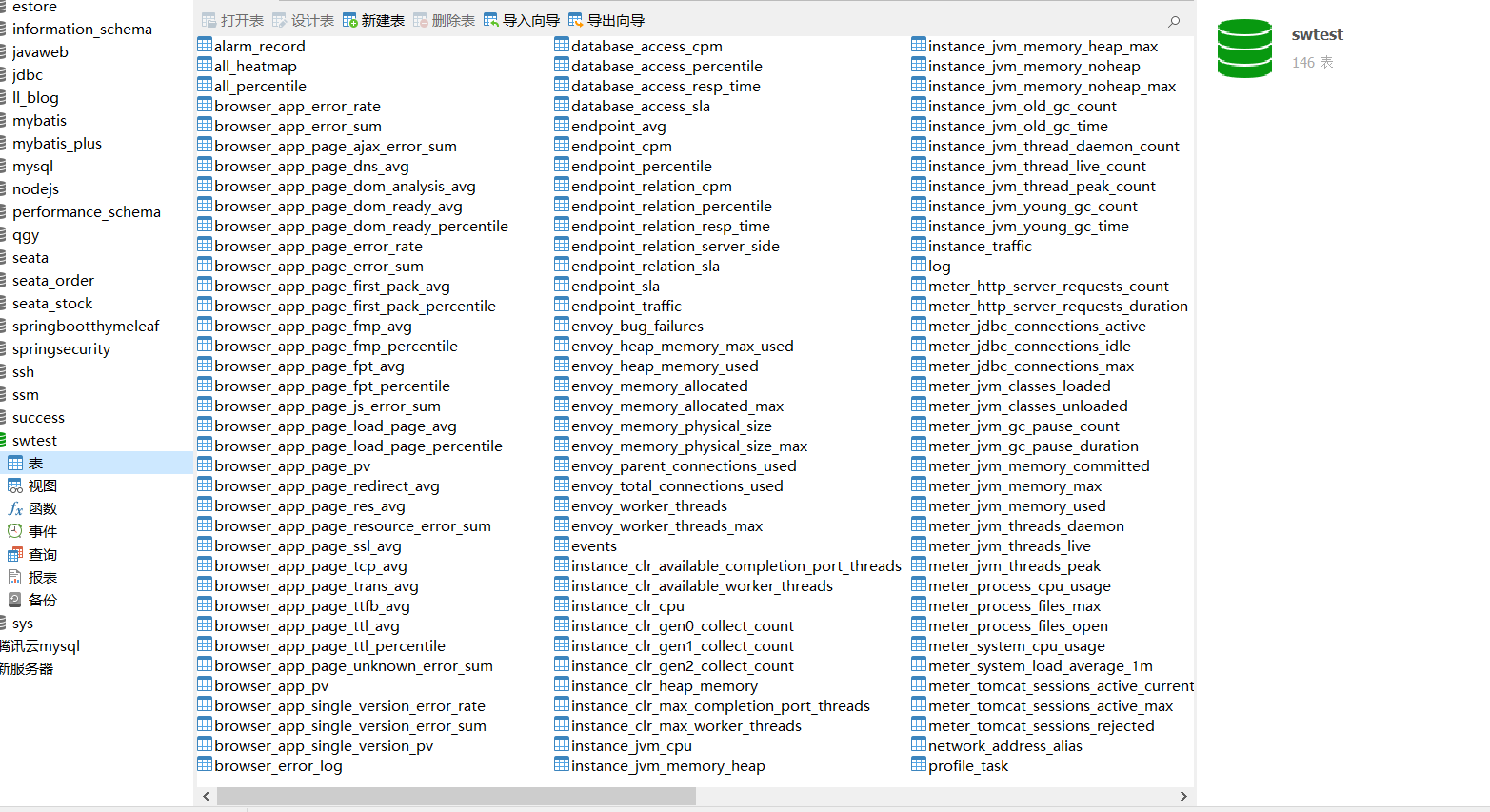This screenshot has width=1490, height=812.
Task: Select the seata_order database
Action: point(53,280)
